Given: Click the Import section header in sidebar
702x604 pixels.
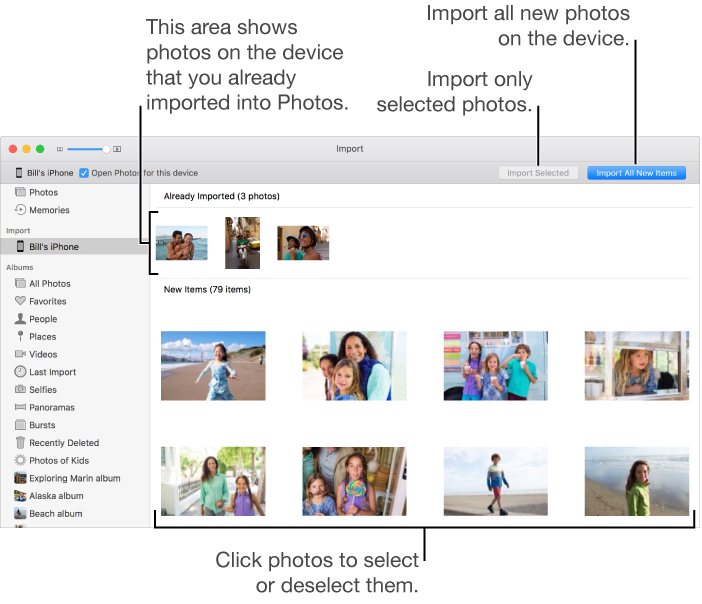Looking at the screenshot, I should pos(18,231).
